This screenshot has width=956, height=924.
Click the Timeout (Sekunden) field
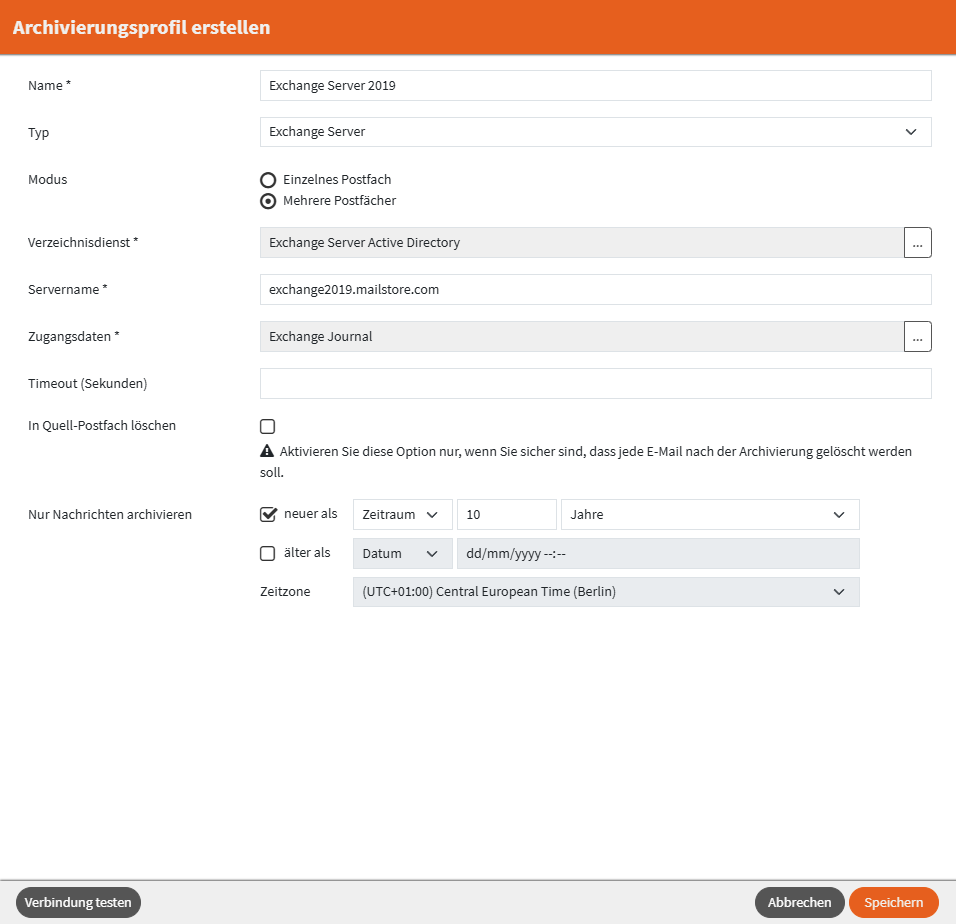point(595,384)
